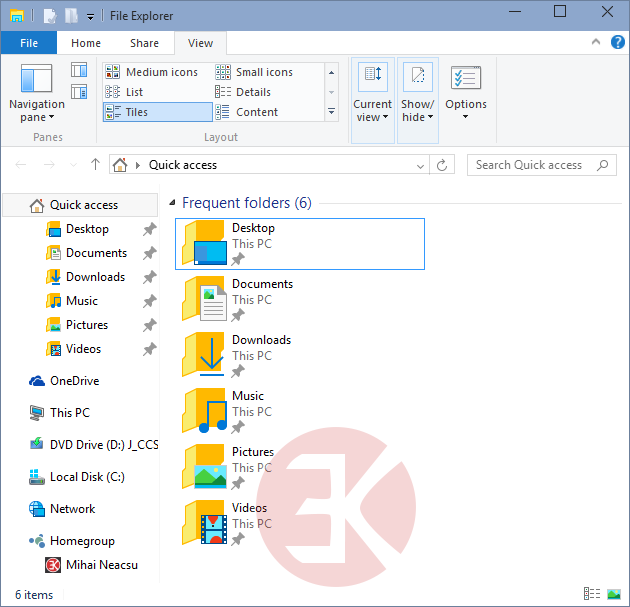Customize Quick Access Toolbar dropdown arrow
Viewport: 630px width, 607px height.
[91, 16]
